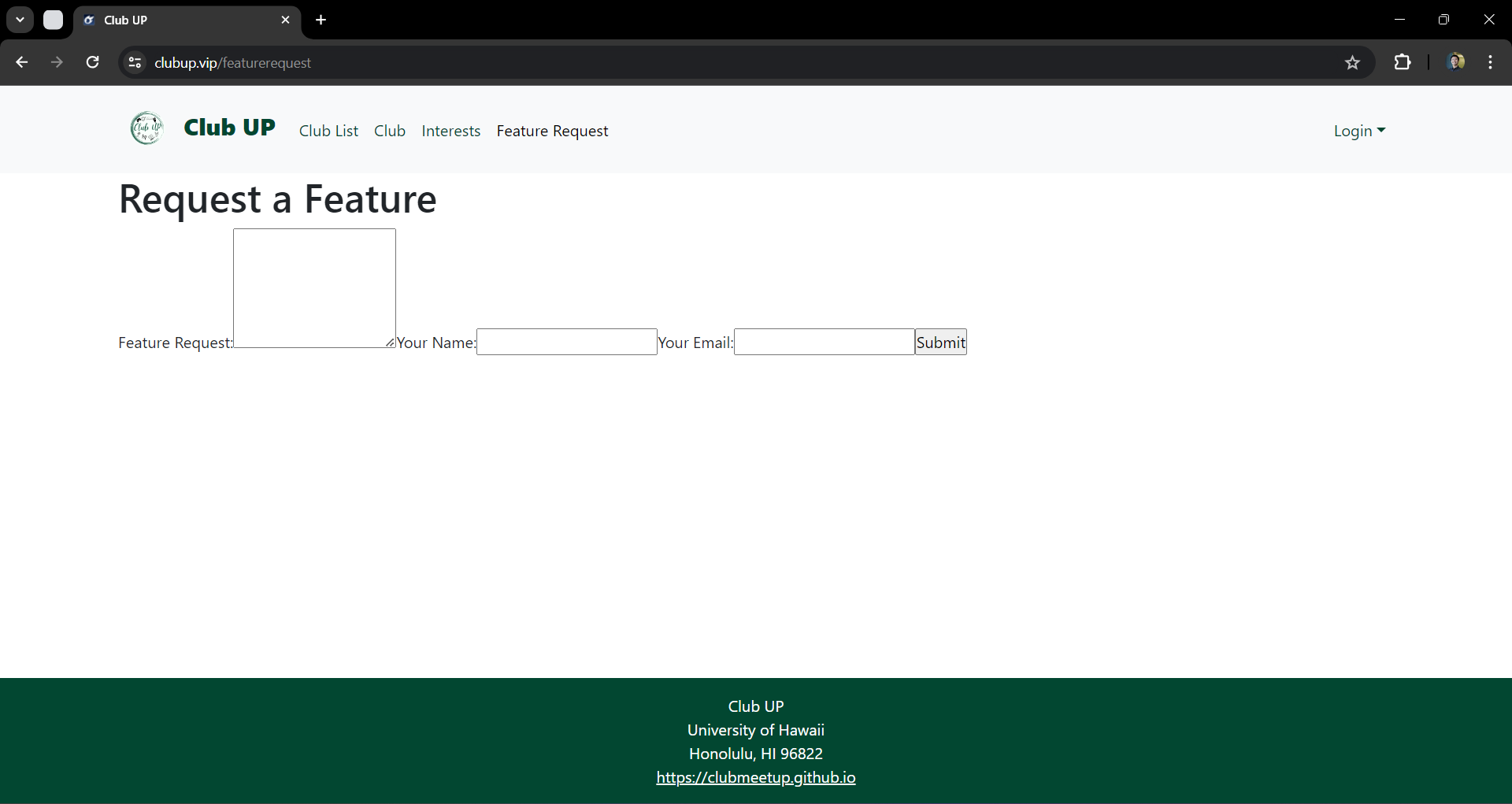
Task: Select the Club nav item
Action: tap(390, 131)
